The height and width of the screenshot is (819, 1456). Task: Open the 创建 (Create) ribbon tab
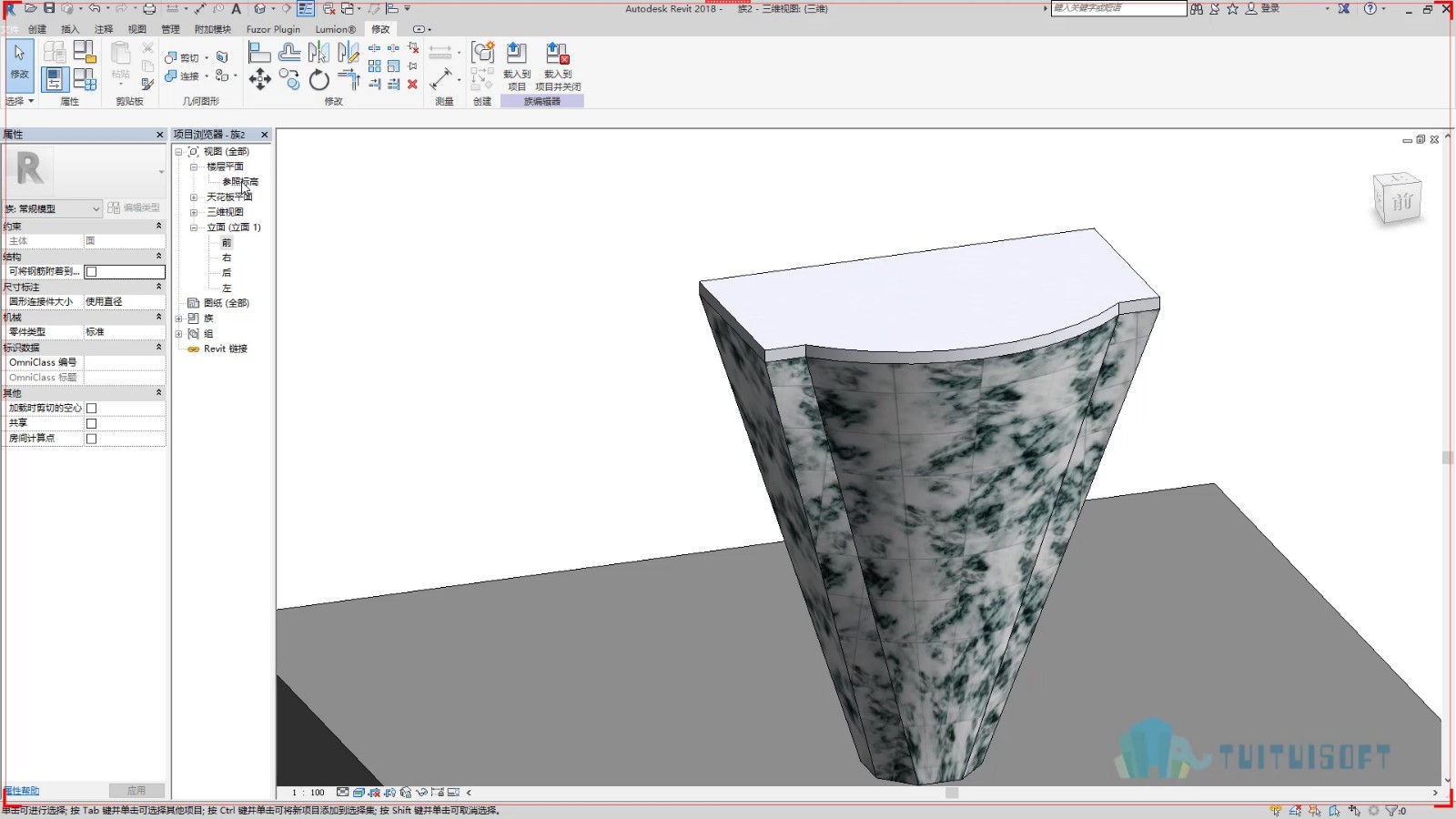click(37, 29)
